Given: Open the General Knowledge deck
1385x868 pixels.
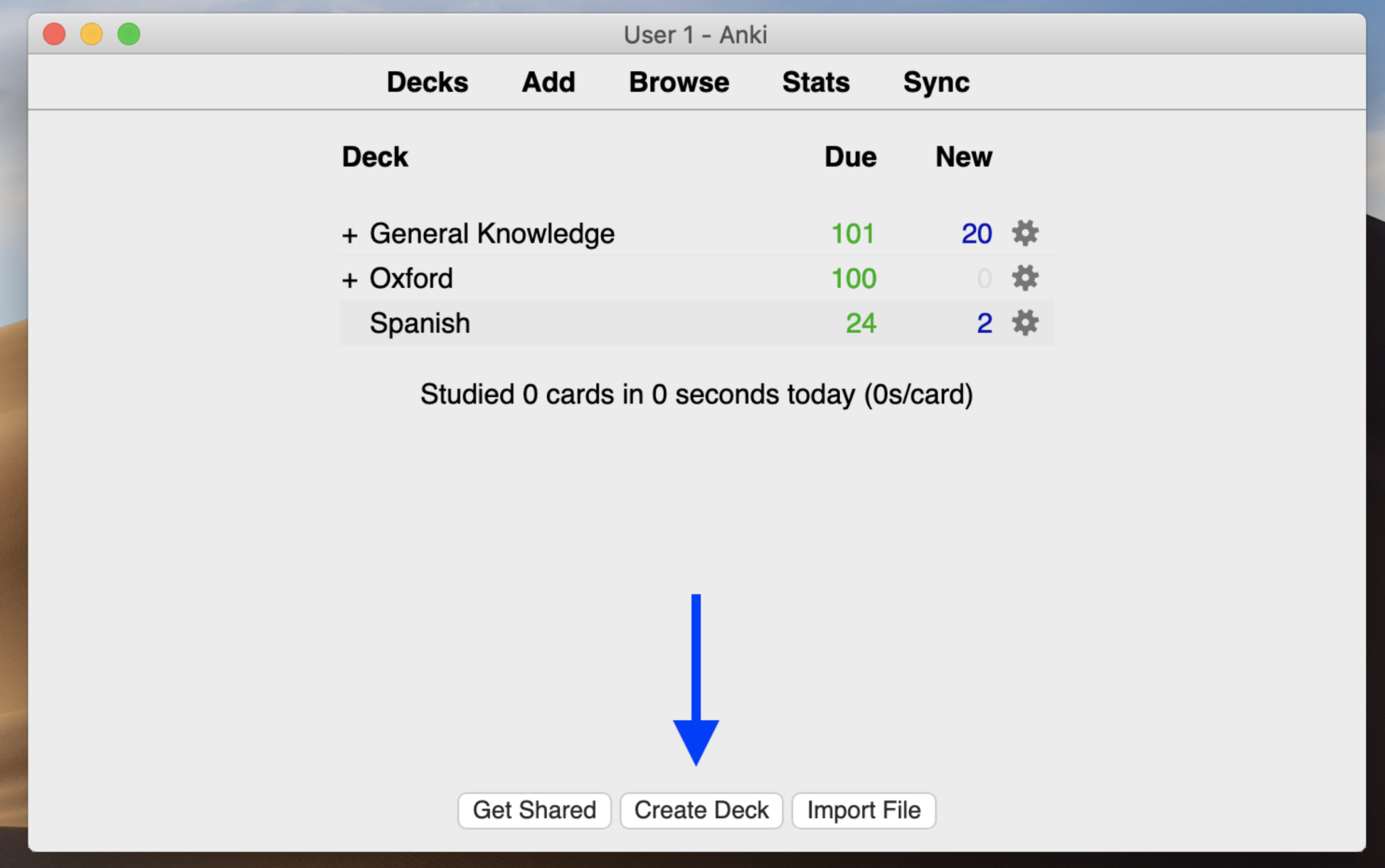Looking at the screenshot, I should (492, 233).
